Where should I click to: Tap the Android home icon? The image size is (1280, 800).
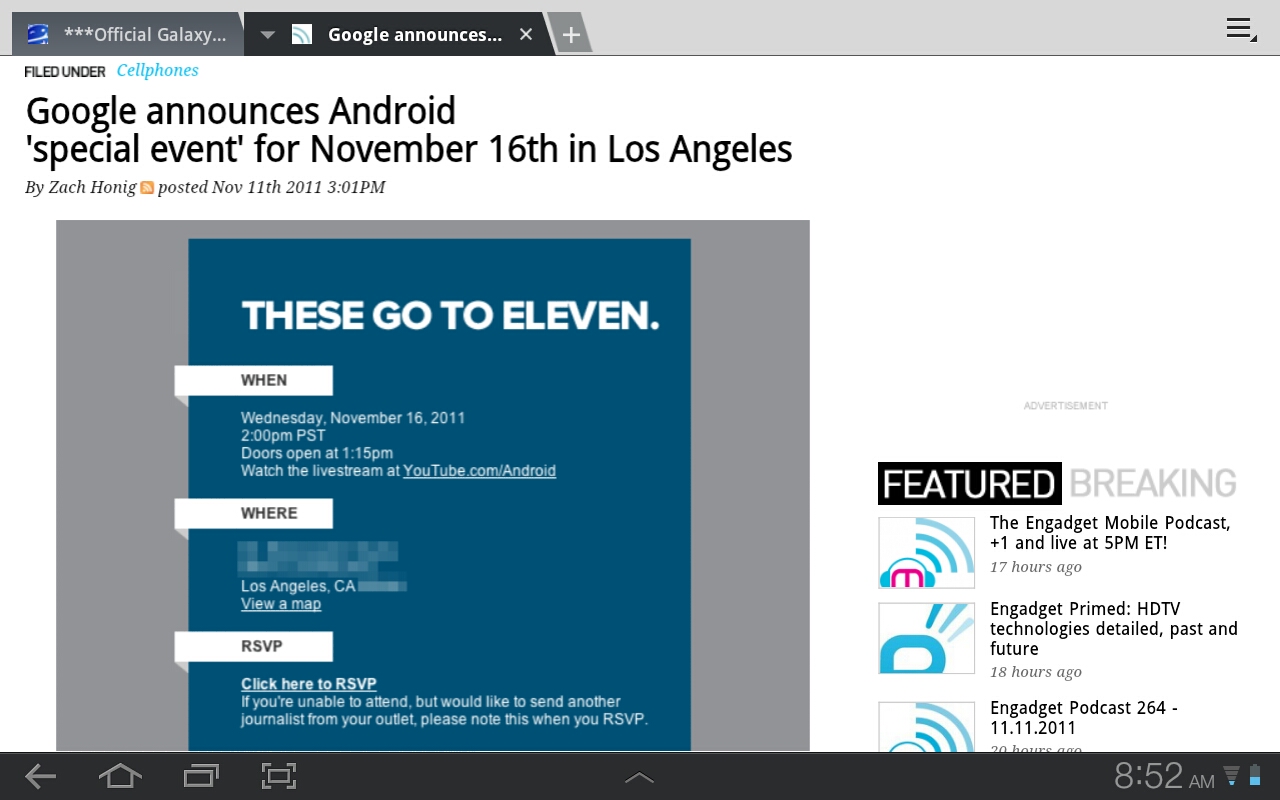[120, 776]
